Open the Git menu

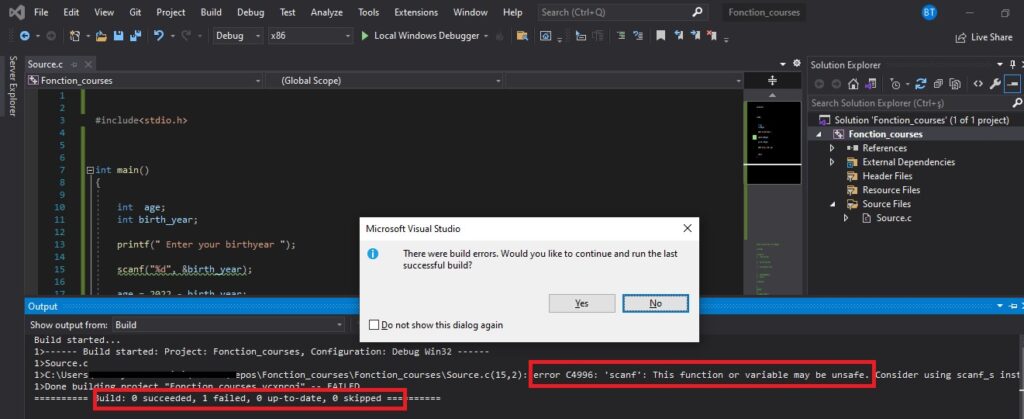(x=135, y=12)
